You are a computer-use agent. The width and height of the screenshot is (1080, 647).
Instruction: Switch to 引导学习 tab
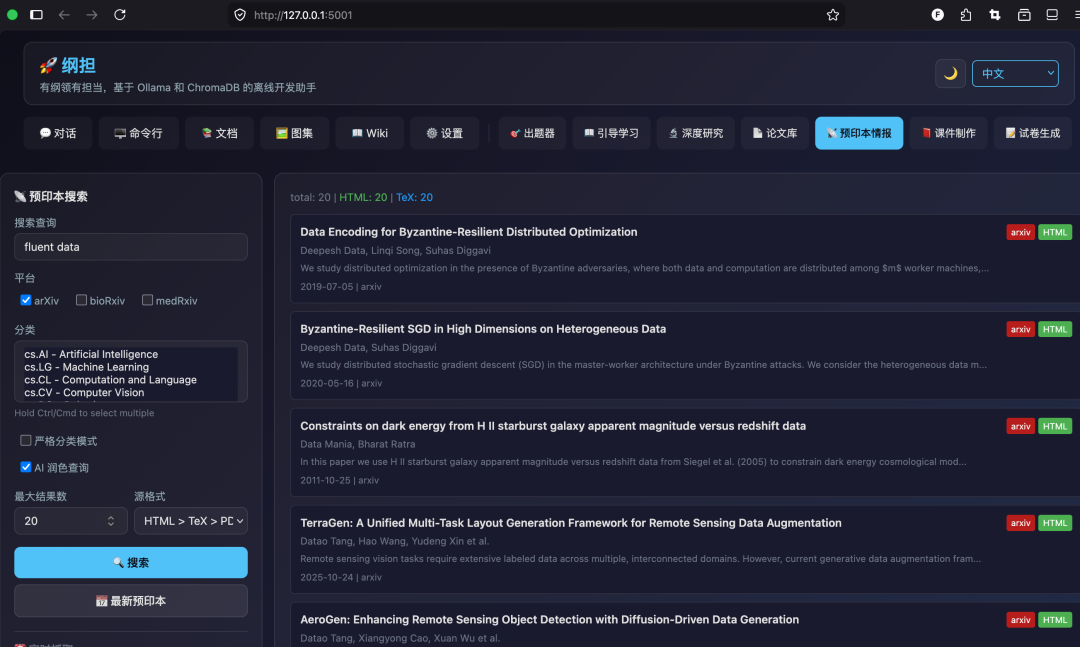click(611, 133)
